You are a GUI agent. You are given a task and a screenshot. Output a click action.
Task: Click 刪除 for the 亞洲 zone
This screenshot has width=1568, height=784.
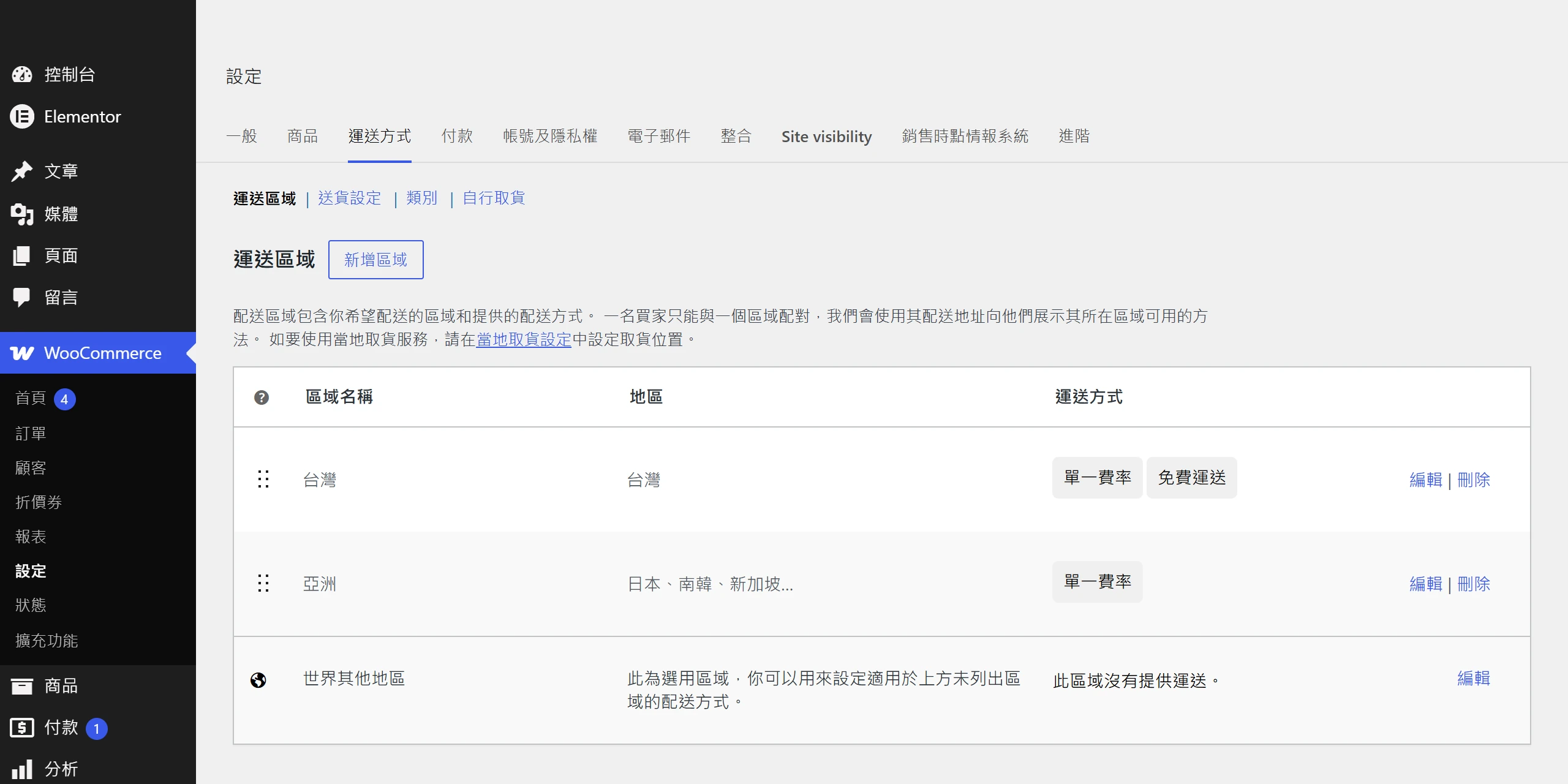pos(1474,584)
